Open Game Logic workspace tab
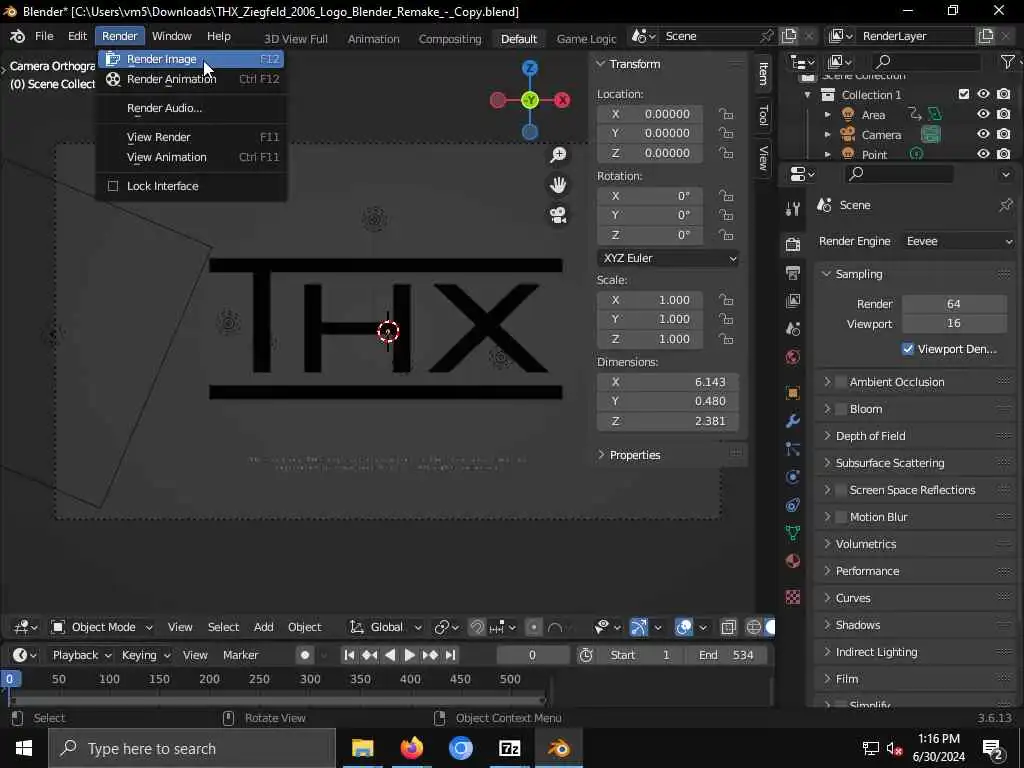 pos(586,39)
